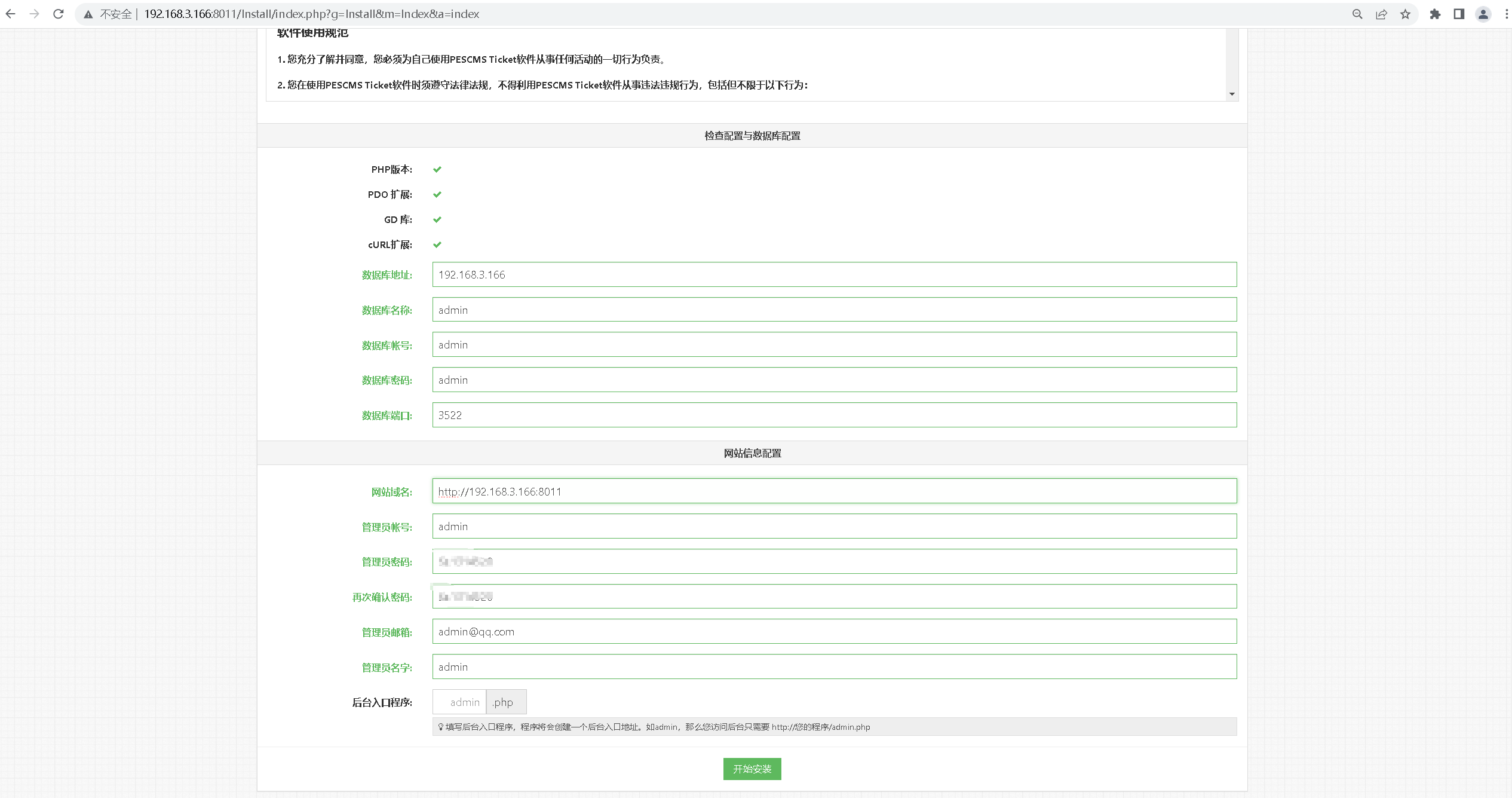
Task: Click the browser back arrow
Action: click(x=11, y=14)
